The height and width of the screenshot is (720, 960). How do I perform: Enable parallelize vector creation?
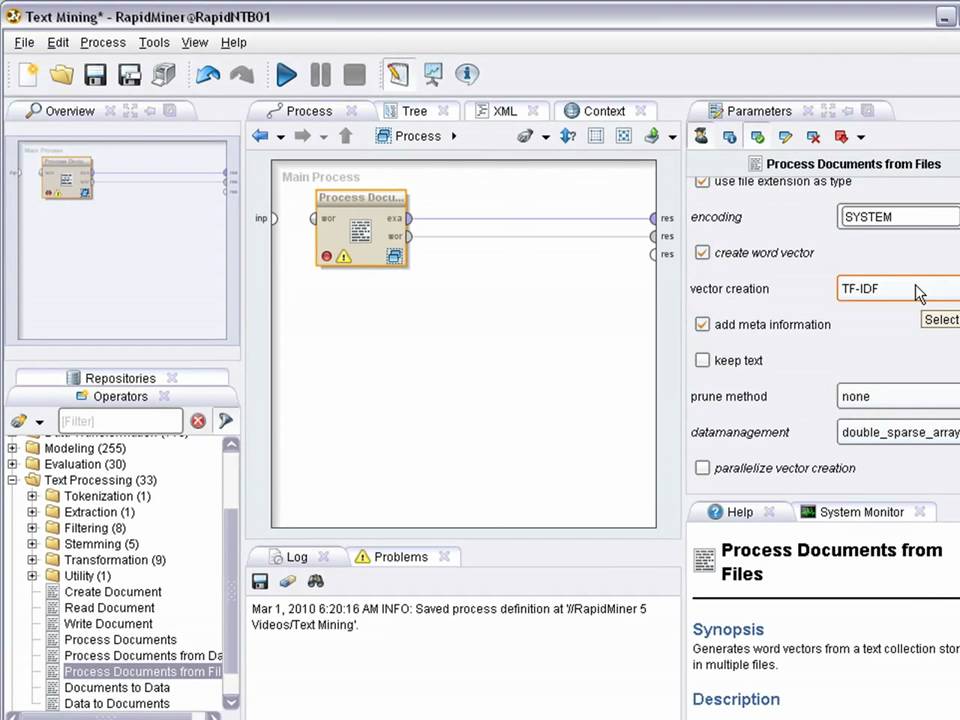(x=702, y=468)
